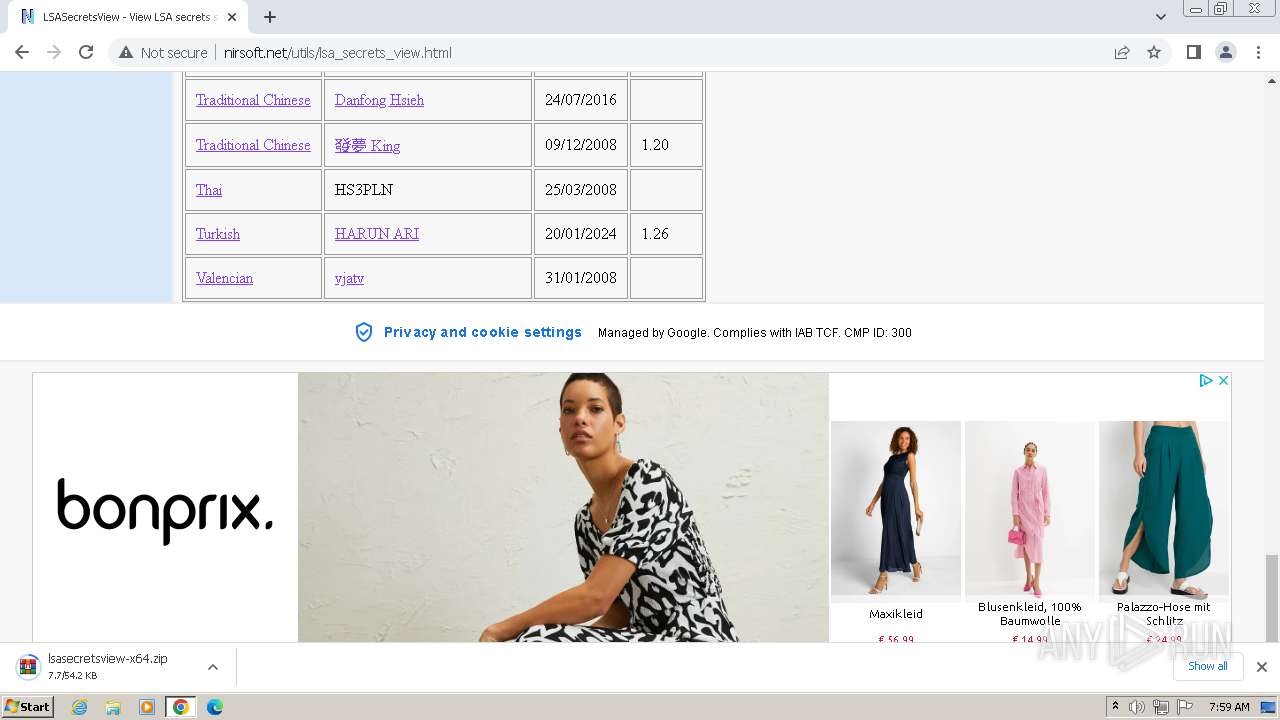Open the Valencian translation link
The height and width of the screenshot is (720, 1280).
click(x=224, y=278)
